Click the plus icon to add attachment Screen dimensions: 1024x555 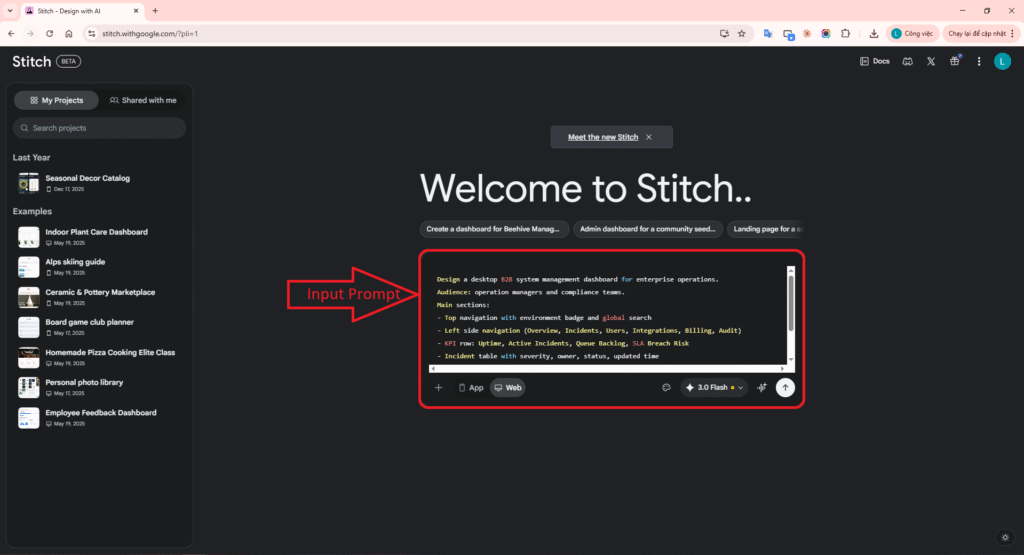[438, 388]
